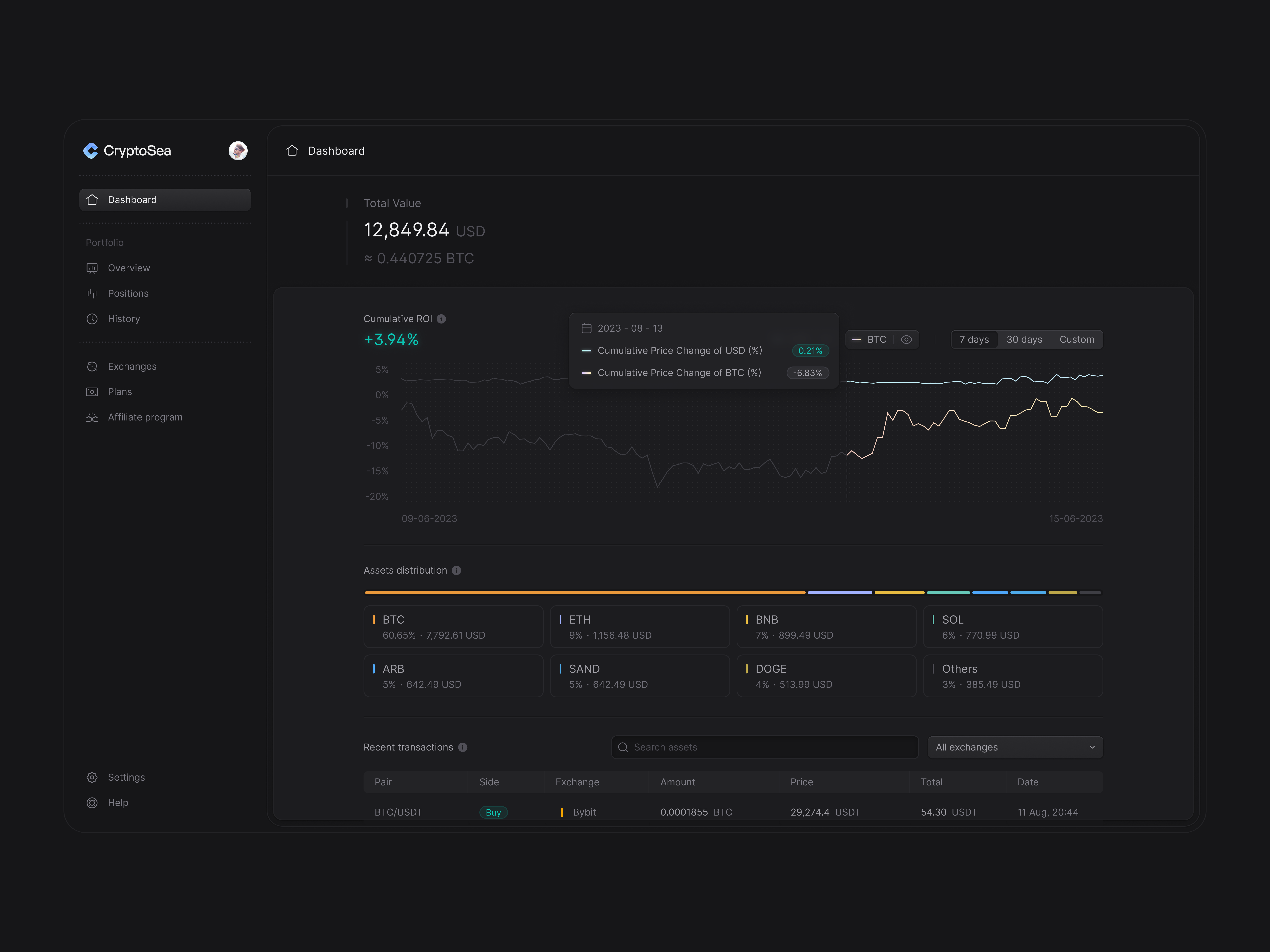Select the Positions icon in the sidebar
The image size is (1270, 952).
[92, 293]
